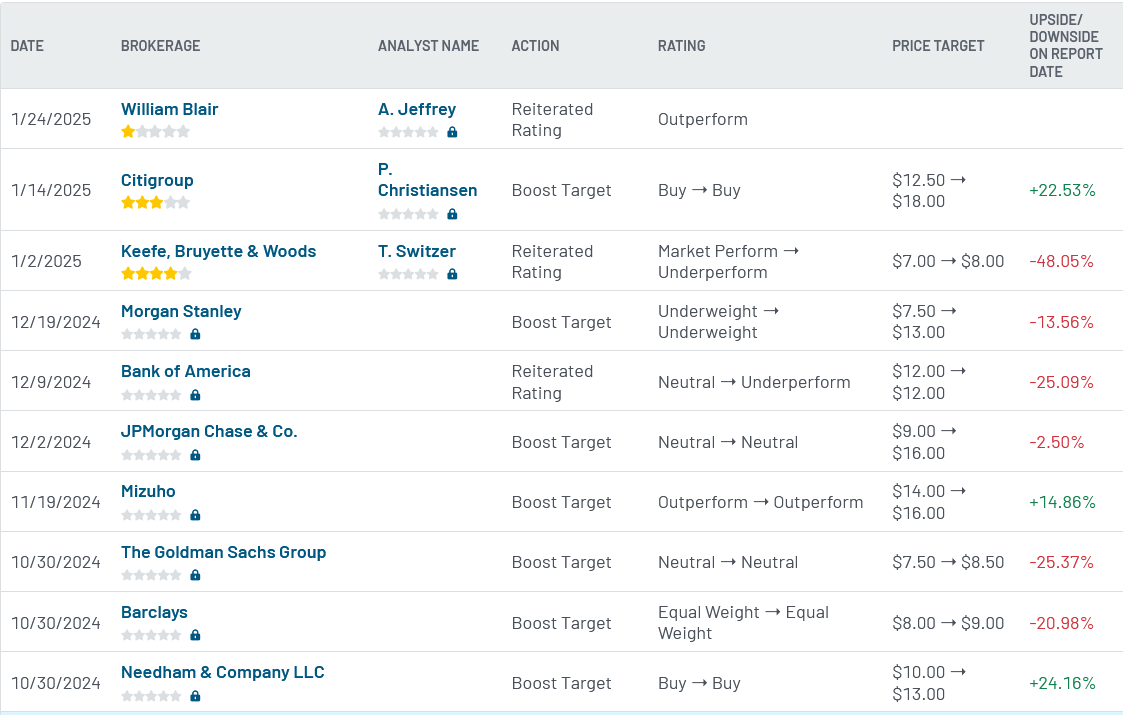
Task: Click the grey stars under Barclays
Action: pos(151,635)
